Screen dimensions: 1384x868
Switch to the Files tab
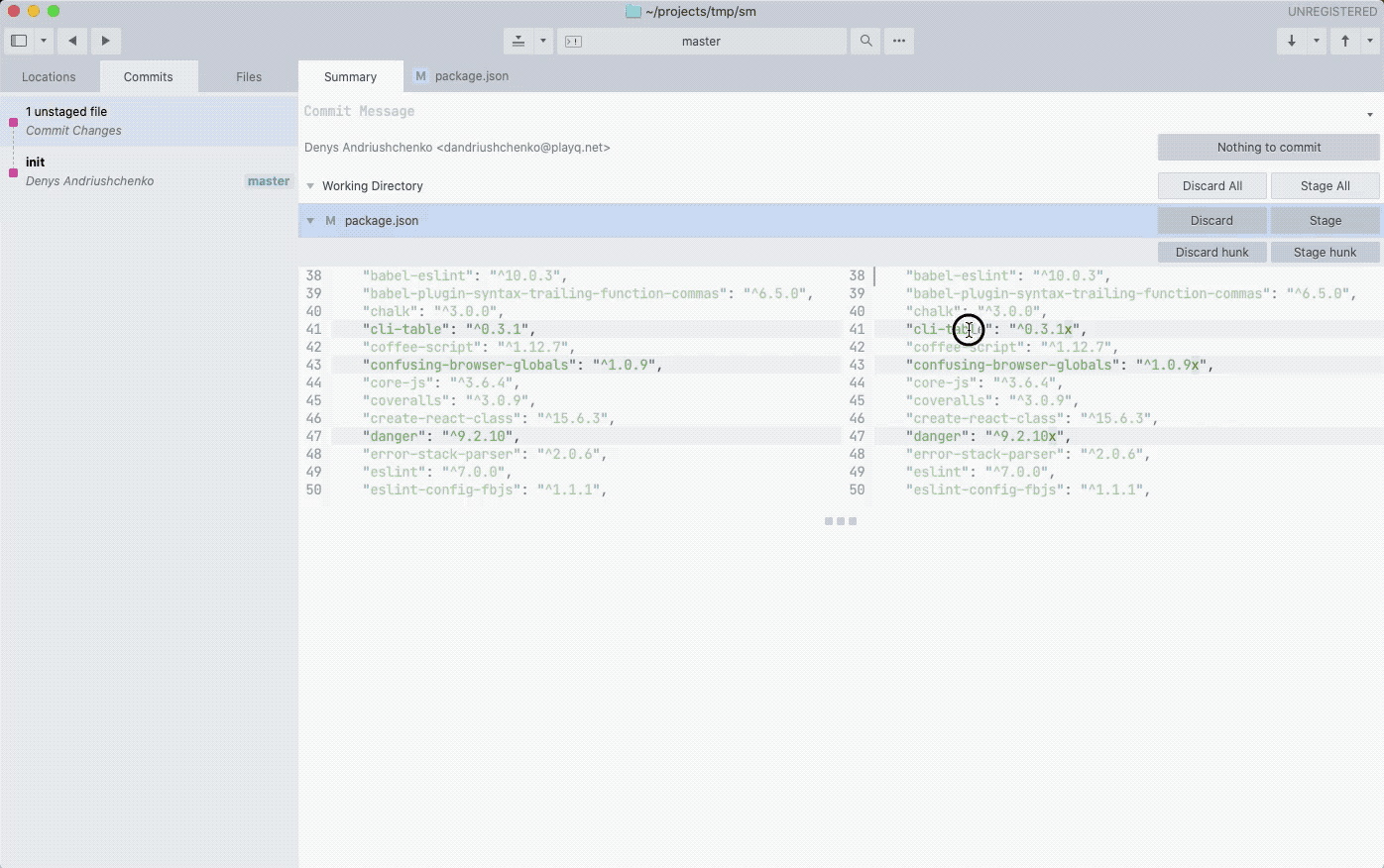pyautogui.click(x=248, y=76)
